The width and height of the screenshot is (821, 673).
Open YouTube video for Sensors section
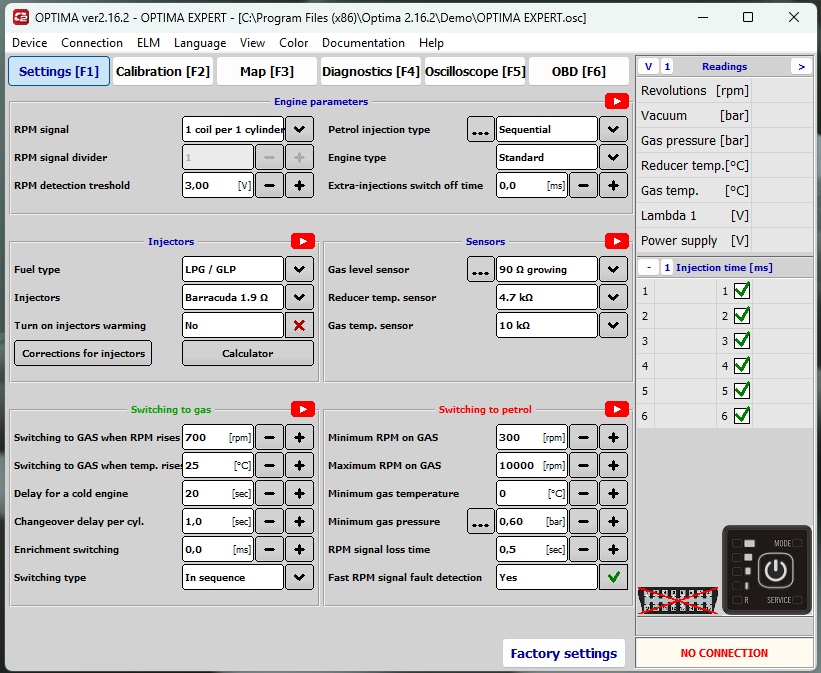coord(616,241)
